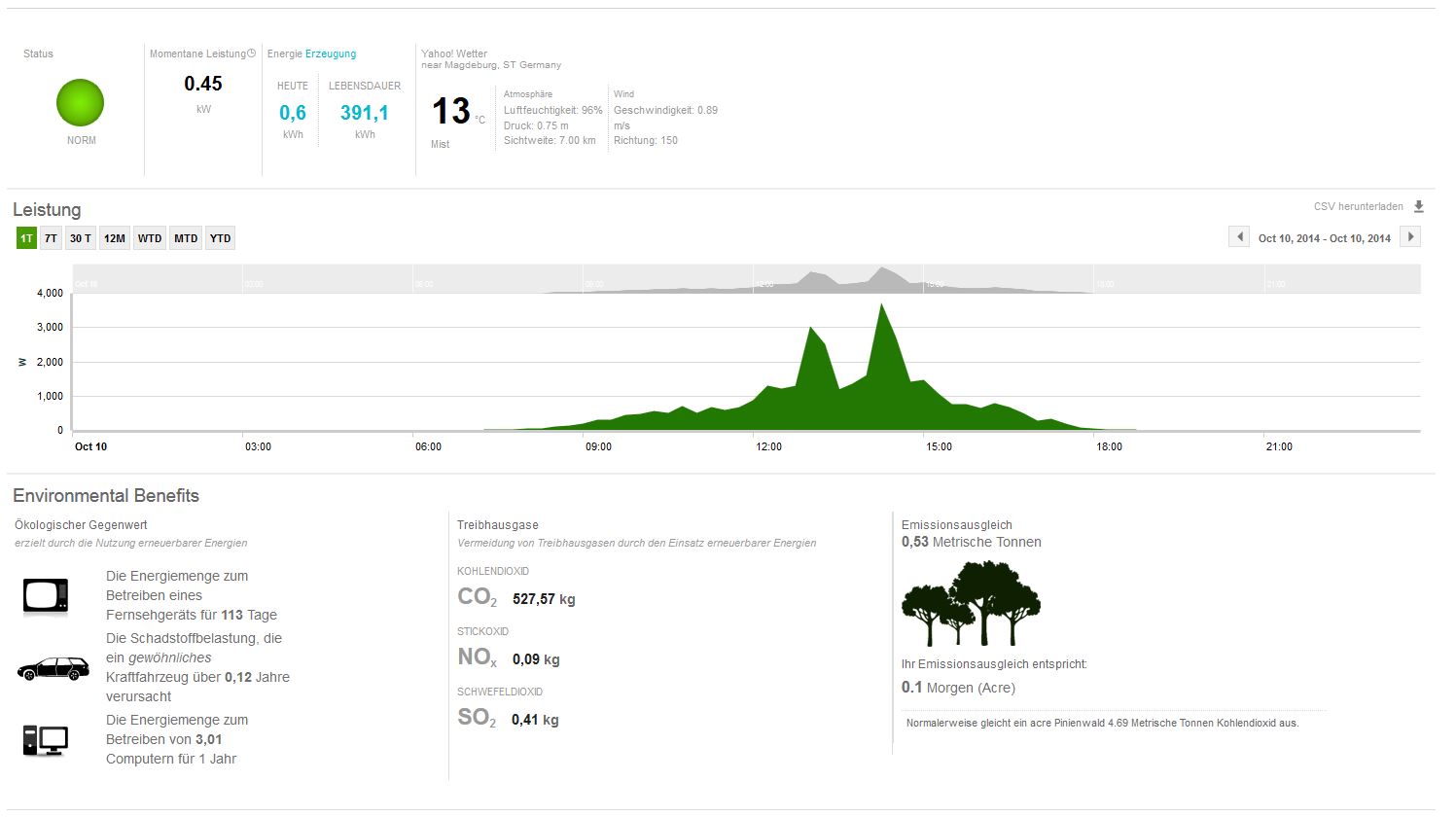
Task: Click the NOx value 0,09 kg
Action: (x=536, y=659)
